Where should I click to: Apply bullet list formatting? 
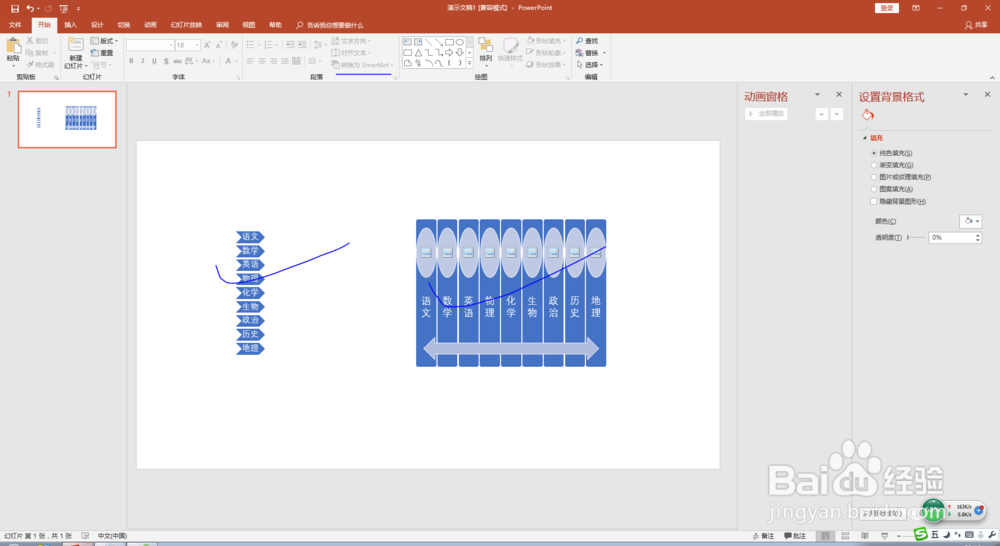[x=251, y=45]
